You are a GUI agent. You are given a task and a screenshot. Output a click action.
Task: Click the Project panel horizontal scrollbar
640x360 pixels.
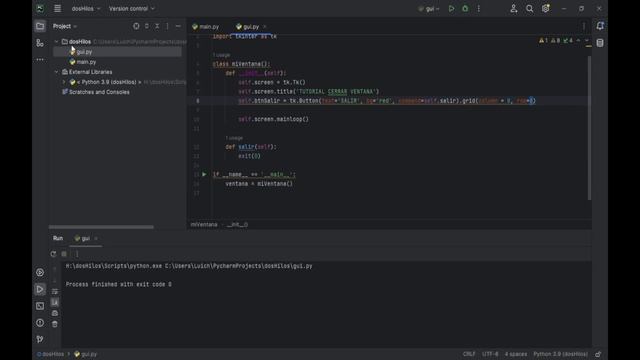[101, 227]
